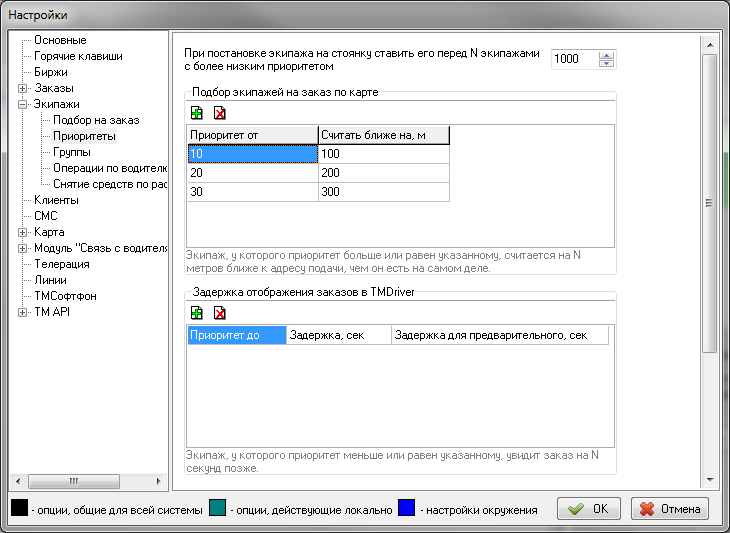Select Подбор на заказ in tree
The height and width of the screenshot is (533, 730).
click(x=96, y=120)
